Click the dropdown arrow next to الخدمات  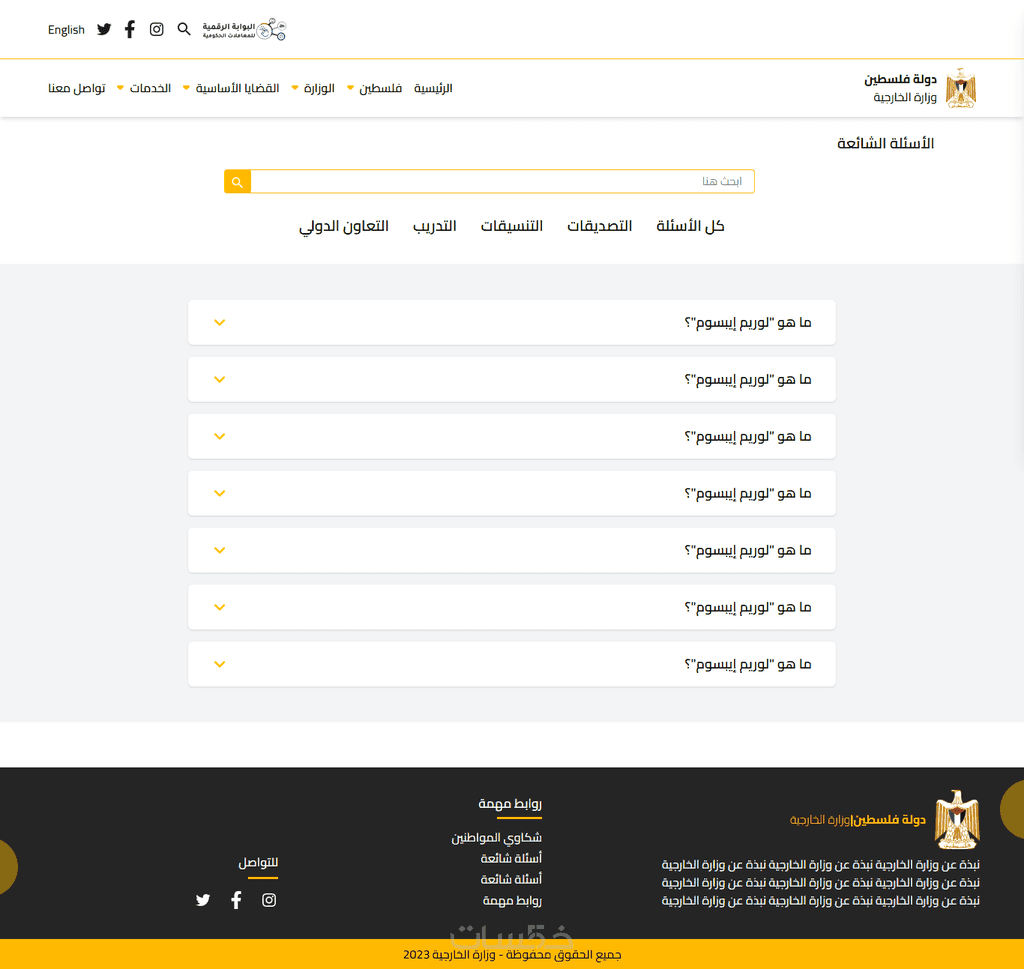(x=120, y=88)
